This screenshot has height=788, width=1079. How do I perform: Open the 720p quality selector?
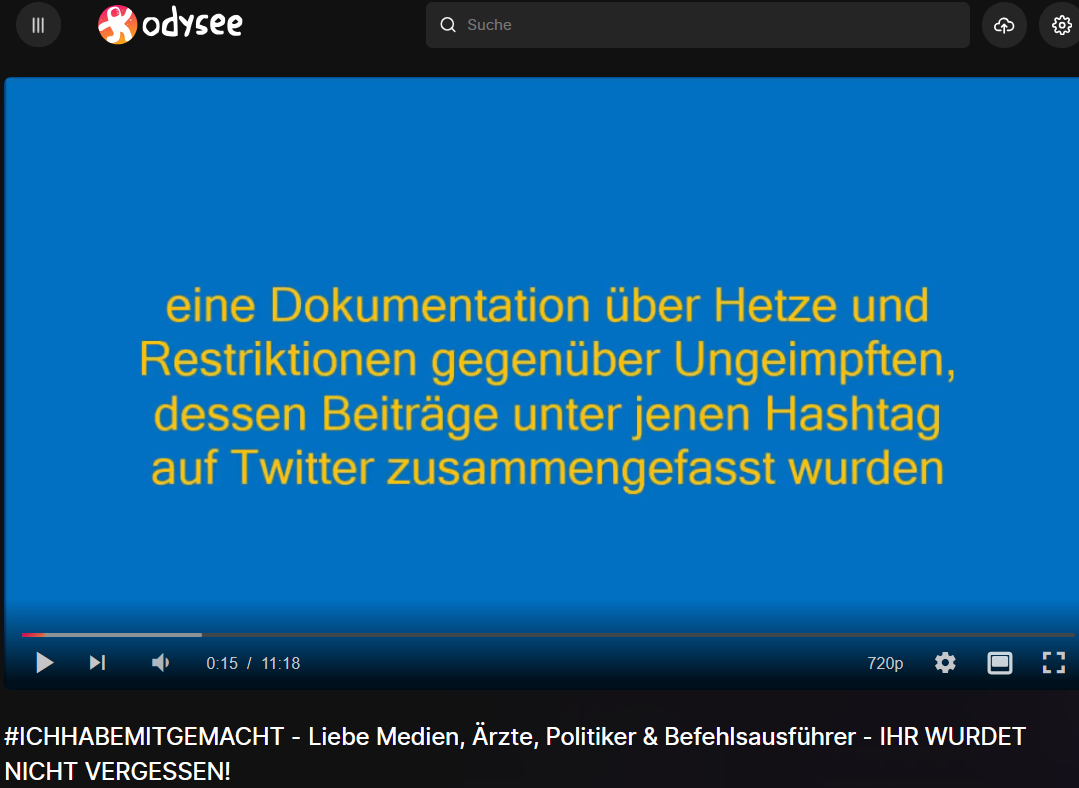pos(885,663)
